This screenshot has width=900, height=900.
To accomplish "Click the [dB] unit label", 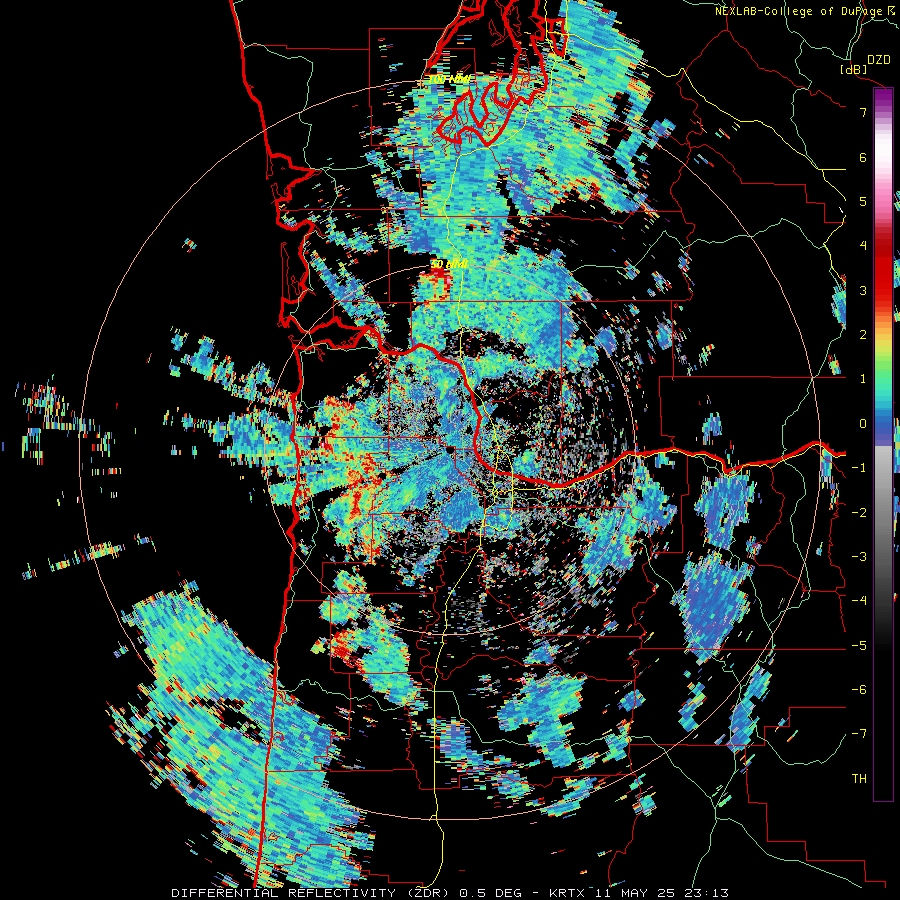I will [854, 69].
